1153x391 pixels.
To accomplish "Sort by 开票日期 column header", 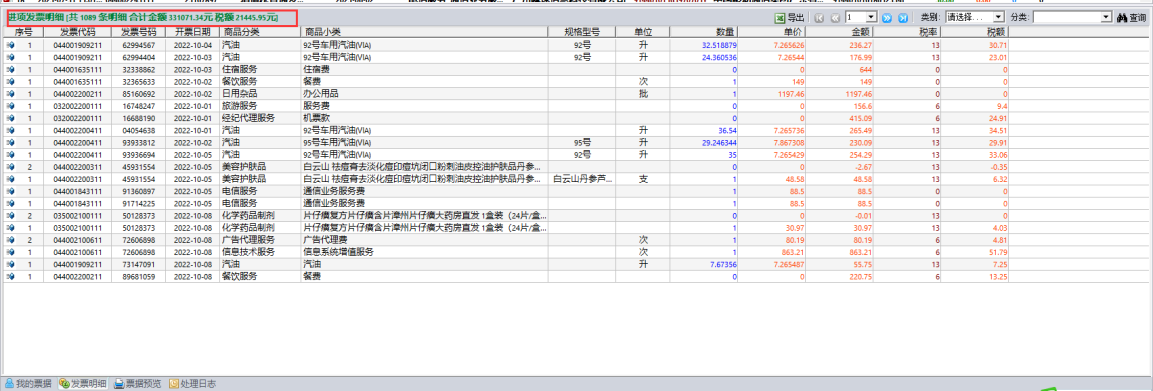I will (192, 32).
